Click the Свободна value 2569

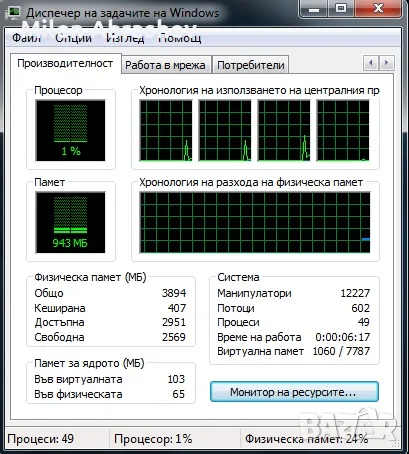[x=174, y=337]
